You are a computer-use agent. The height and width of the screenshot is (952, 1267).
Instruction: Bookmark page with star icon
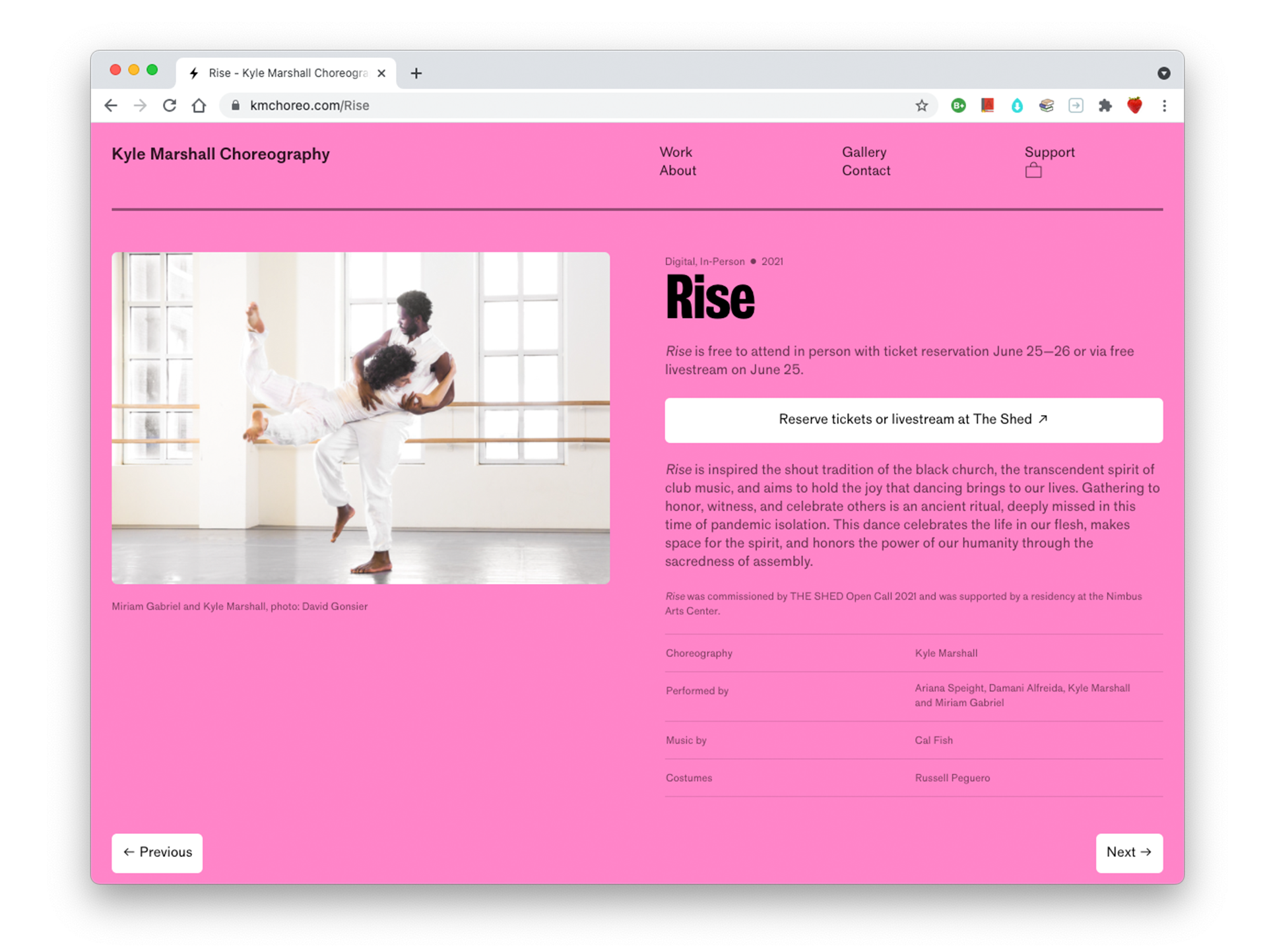click(921, 106)
